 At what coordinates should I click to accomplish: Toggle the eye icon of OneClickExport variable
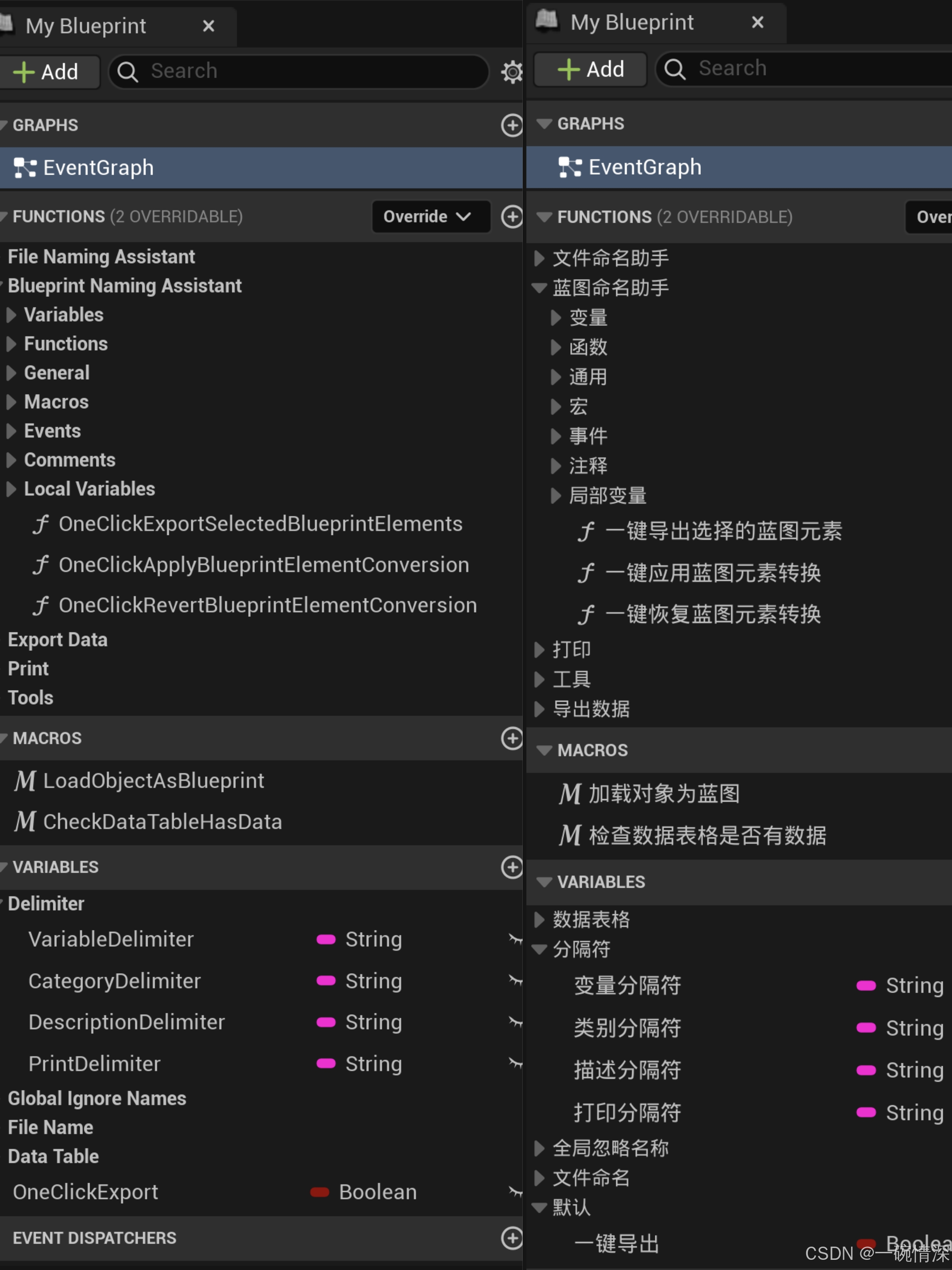(x=515, y=1192)
